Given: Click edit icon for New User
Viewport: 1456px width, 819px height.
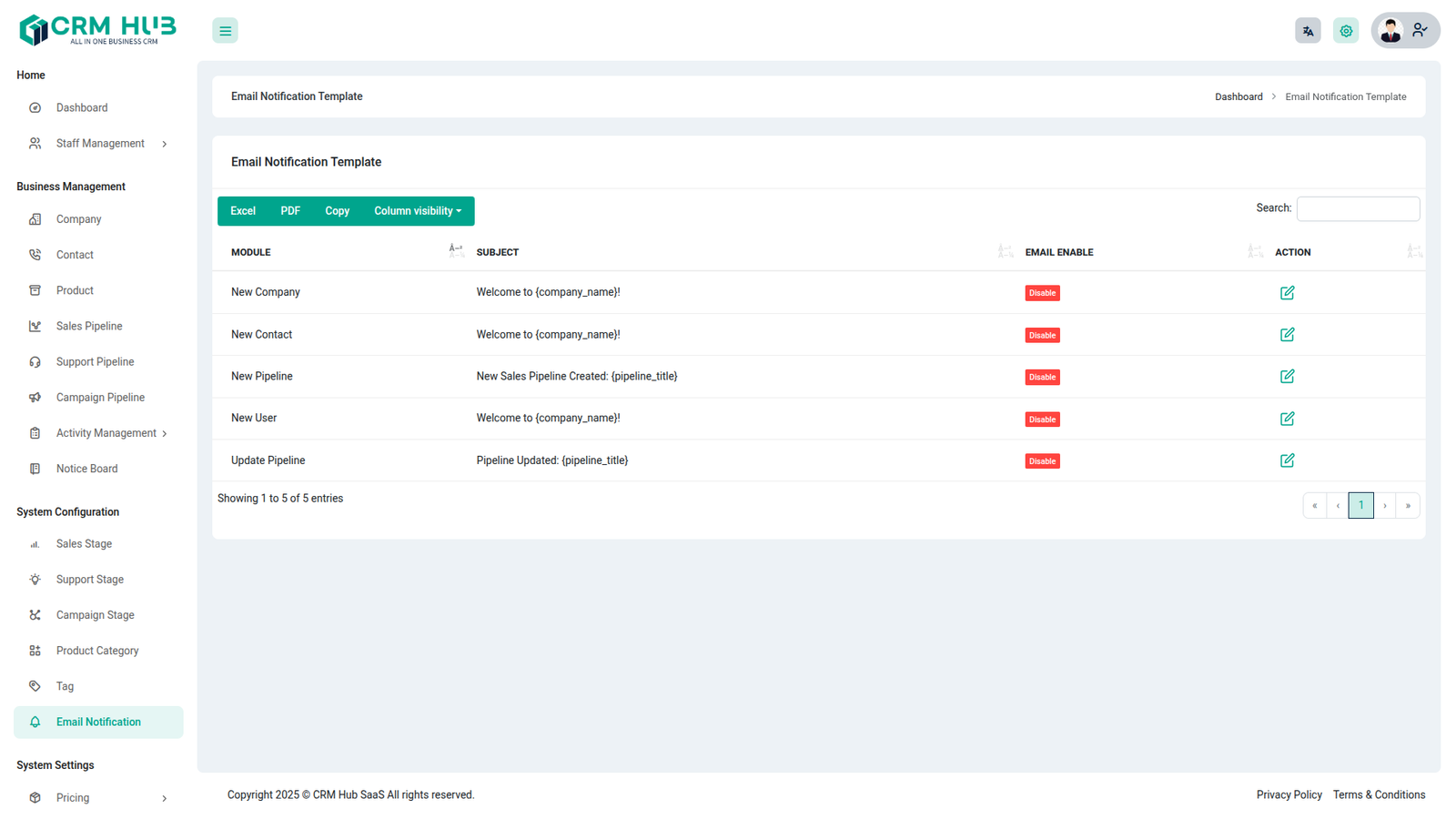Looking at the screenshot, I should tap(1287, 419).
